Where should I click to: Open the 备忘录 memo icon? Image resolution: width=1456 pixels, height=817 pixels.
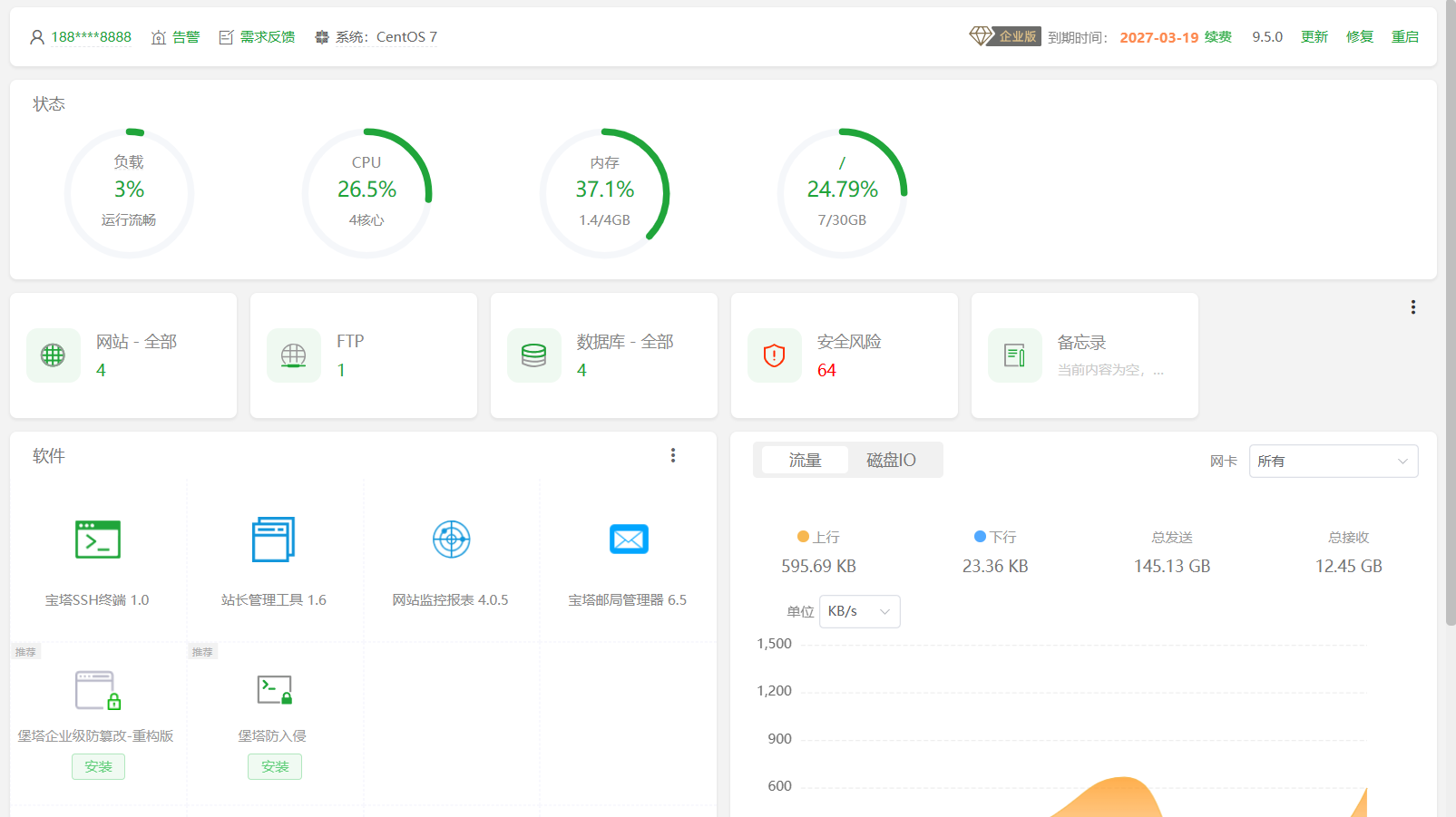click(x=1015, y=355)
